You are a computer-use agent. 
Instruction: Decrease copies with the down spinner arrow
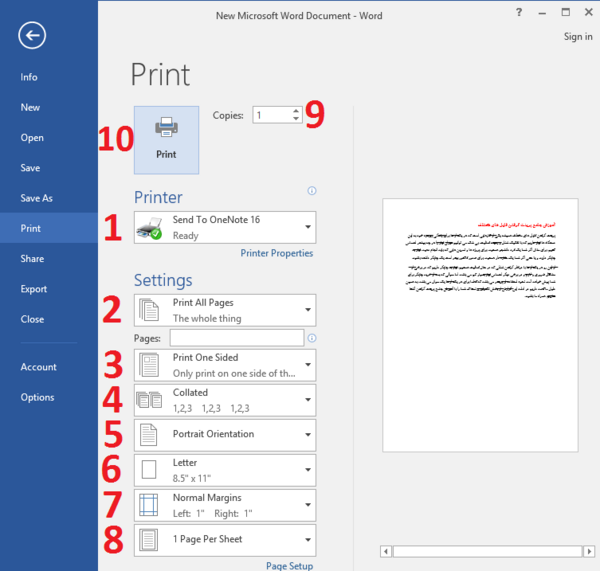pyautogui.click(x=296, y=119)
